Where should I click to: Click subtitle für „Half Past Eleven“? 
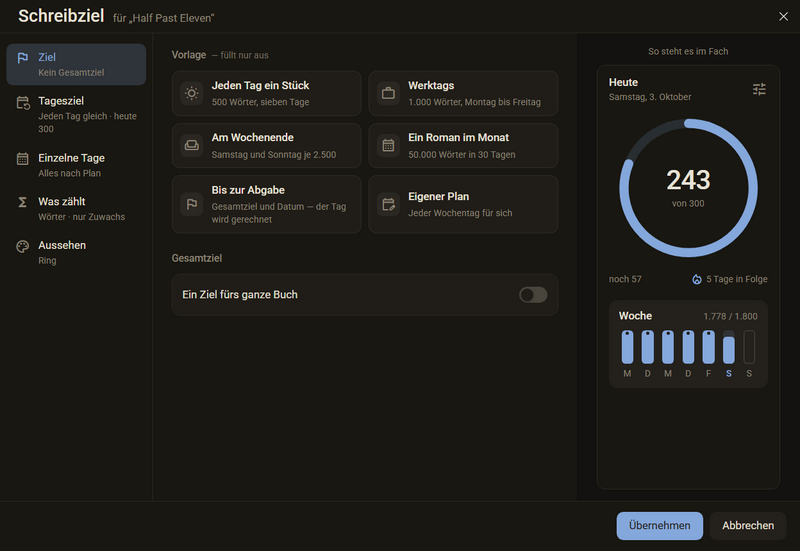pos(164,18)
